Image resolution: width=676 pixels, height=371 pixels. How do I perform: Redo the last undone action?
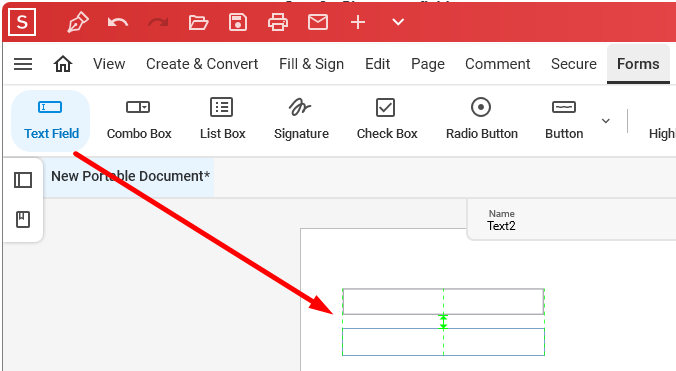[158, 22]
